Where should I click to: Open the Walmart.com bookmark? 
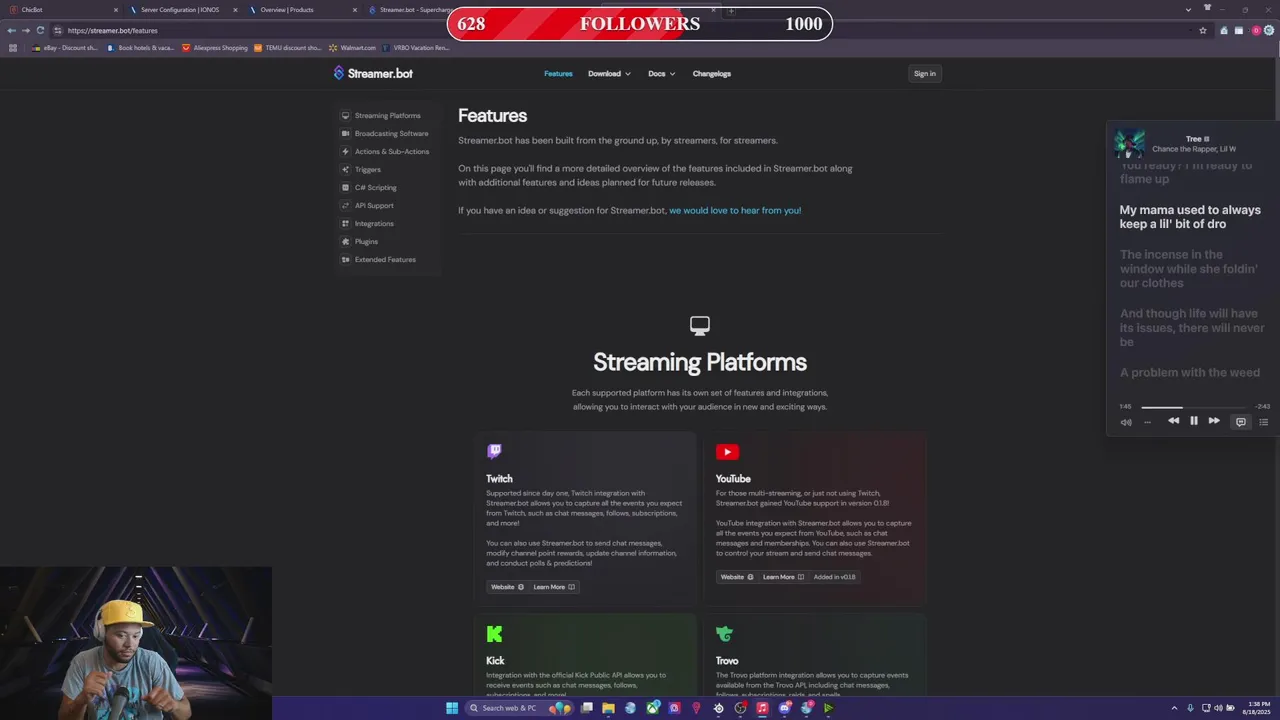(x=352, y=47)
